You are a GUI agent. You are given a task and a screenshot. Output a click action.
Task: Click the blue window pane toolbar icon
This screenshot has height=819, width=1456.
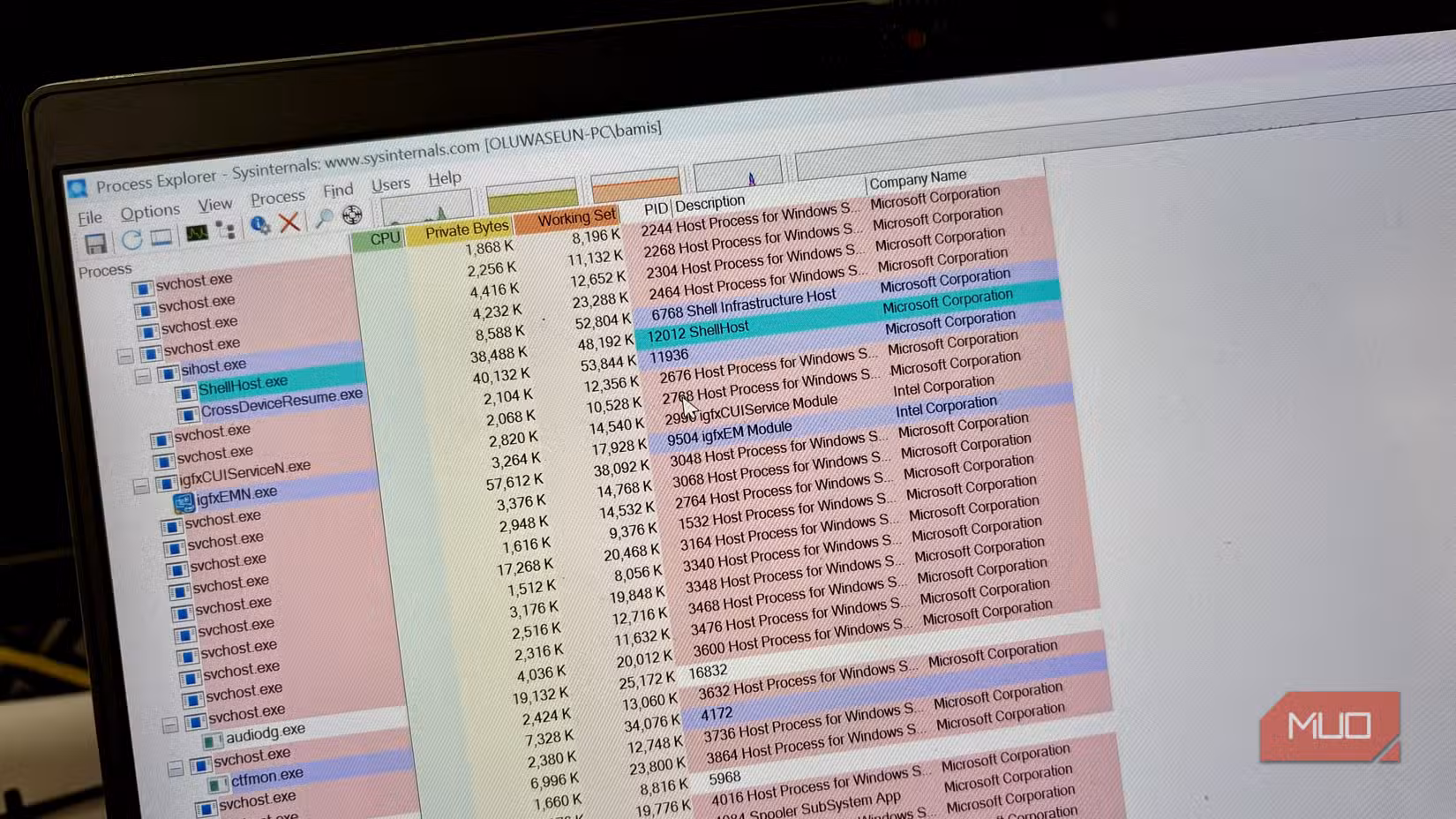tap(161, 237)
